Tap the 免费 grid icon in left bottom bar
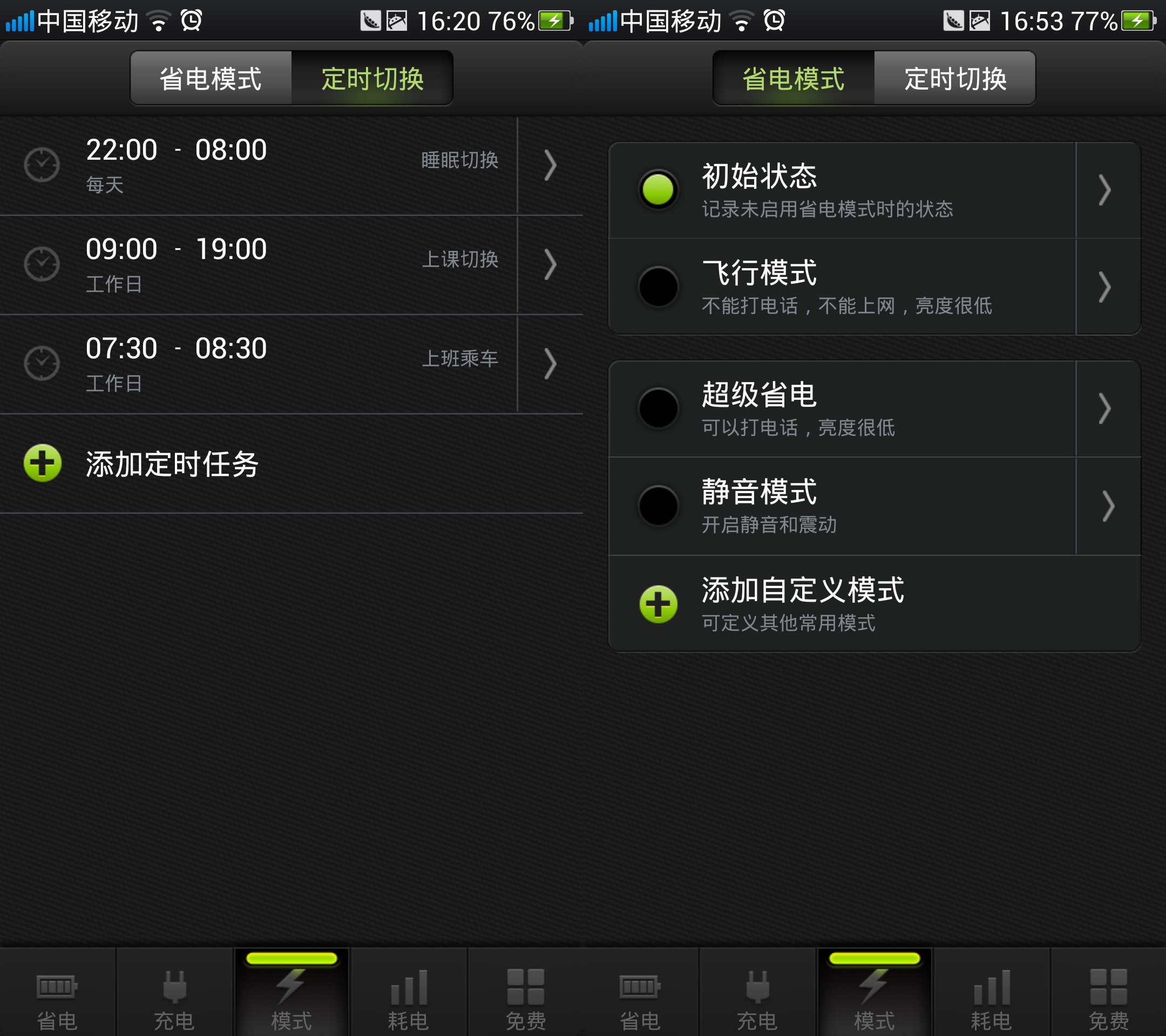The image size is (1166, 1036). [525, 986]
